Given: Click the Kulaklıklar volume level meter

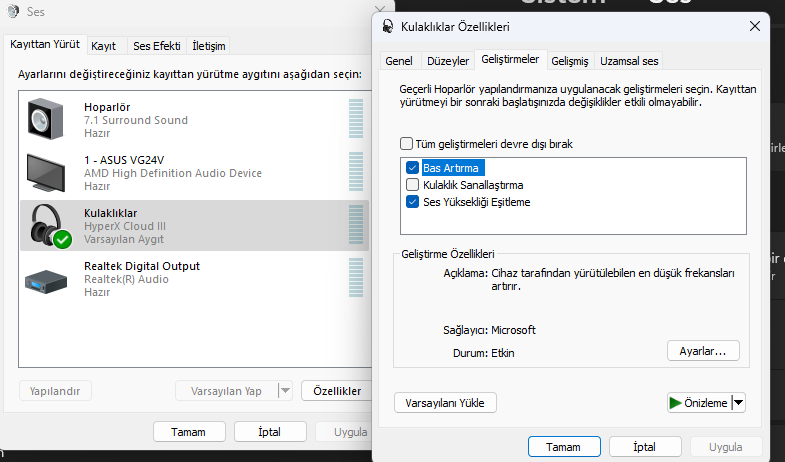Looking at the screenshot, I should (356, 226).
